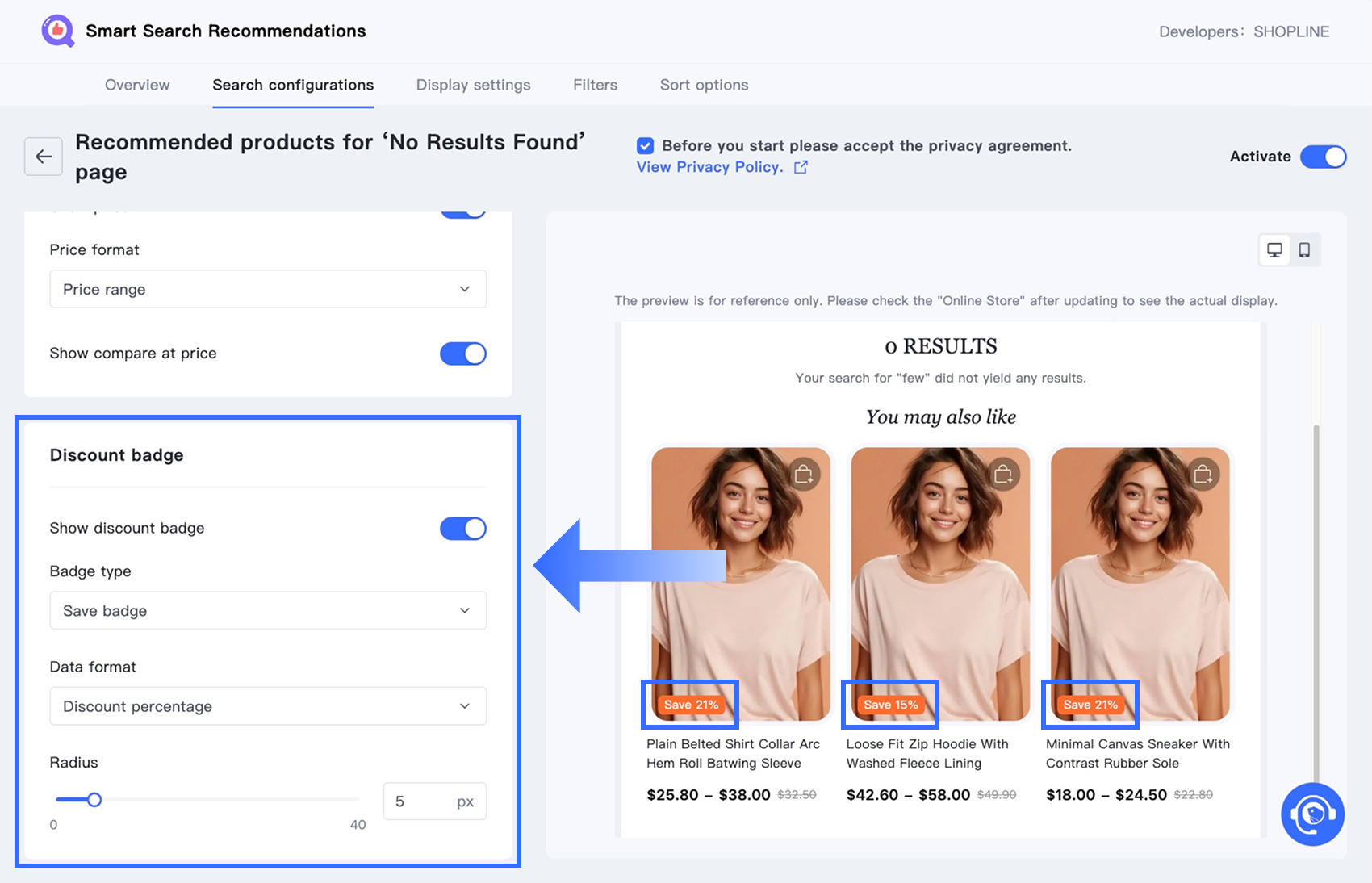Open the Data format dropdown
This screenshot has width=1372, height=883.
268,706
